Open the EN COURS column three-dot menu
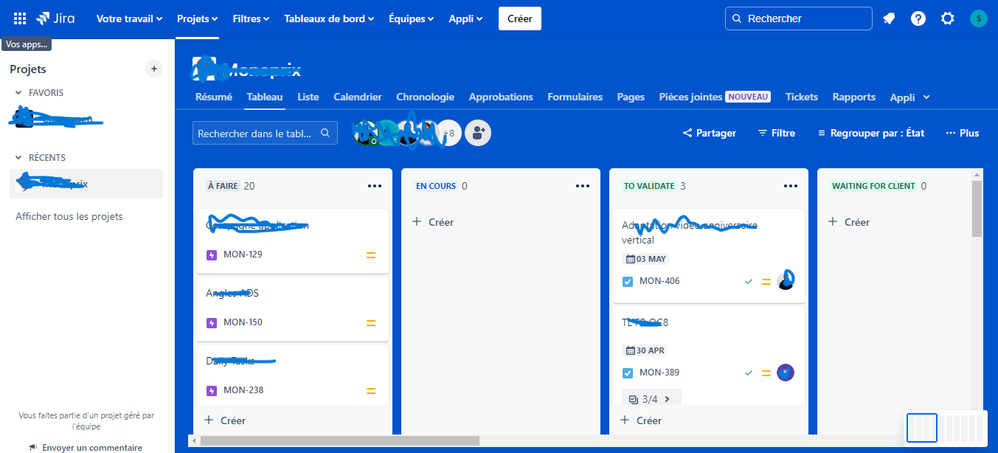Screen dimensions: 998x453 point(582,186)
